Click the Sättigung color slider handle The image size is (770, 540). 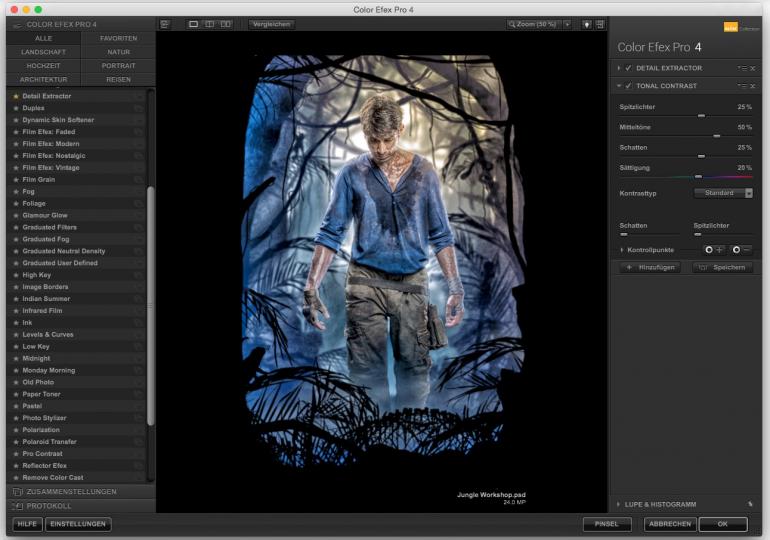[698, 177]
